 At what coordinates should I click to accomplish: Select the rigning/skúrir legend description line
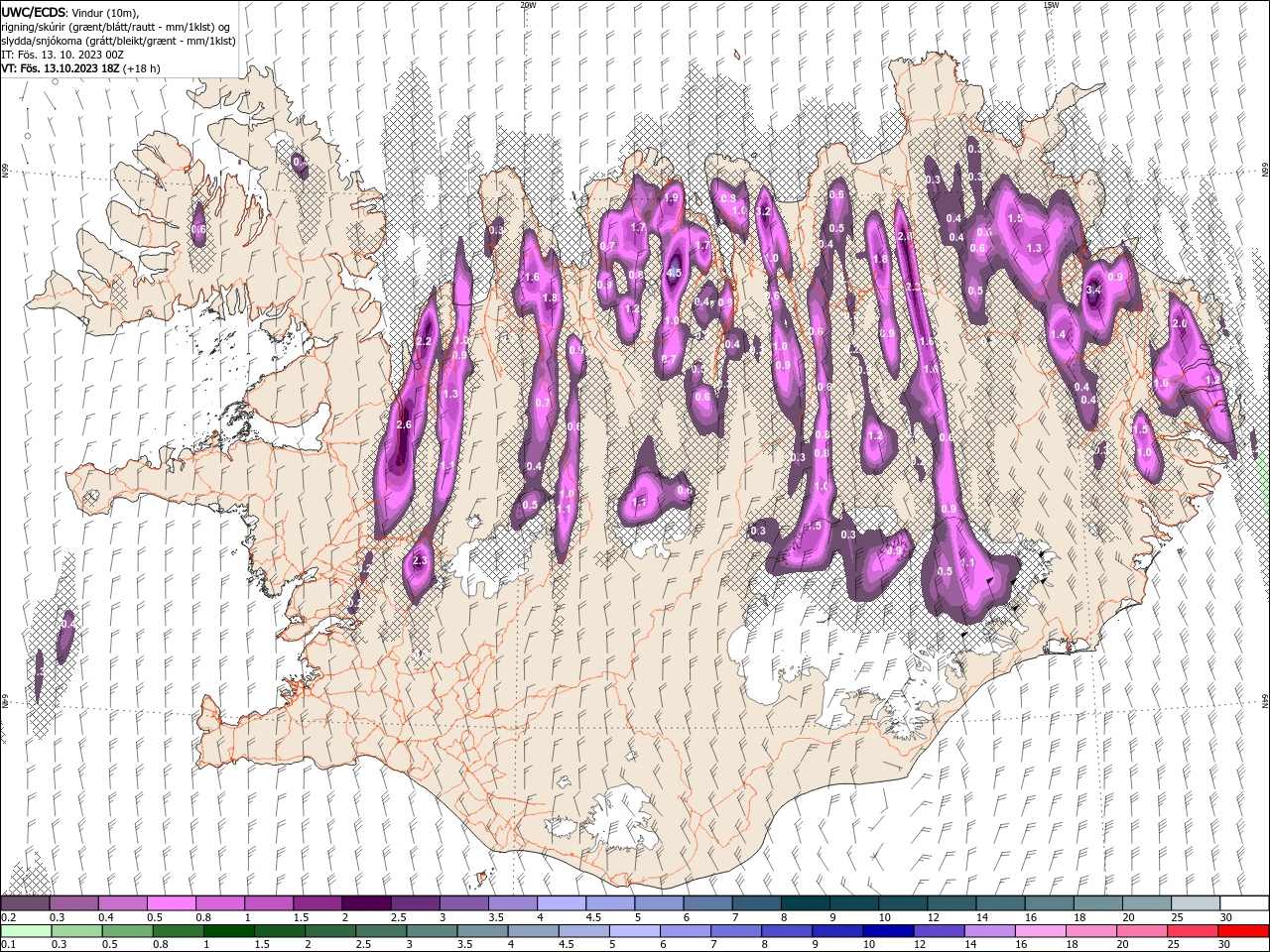[x=116, y=27]
